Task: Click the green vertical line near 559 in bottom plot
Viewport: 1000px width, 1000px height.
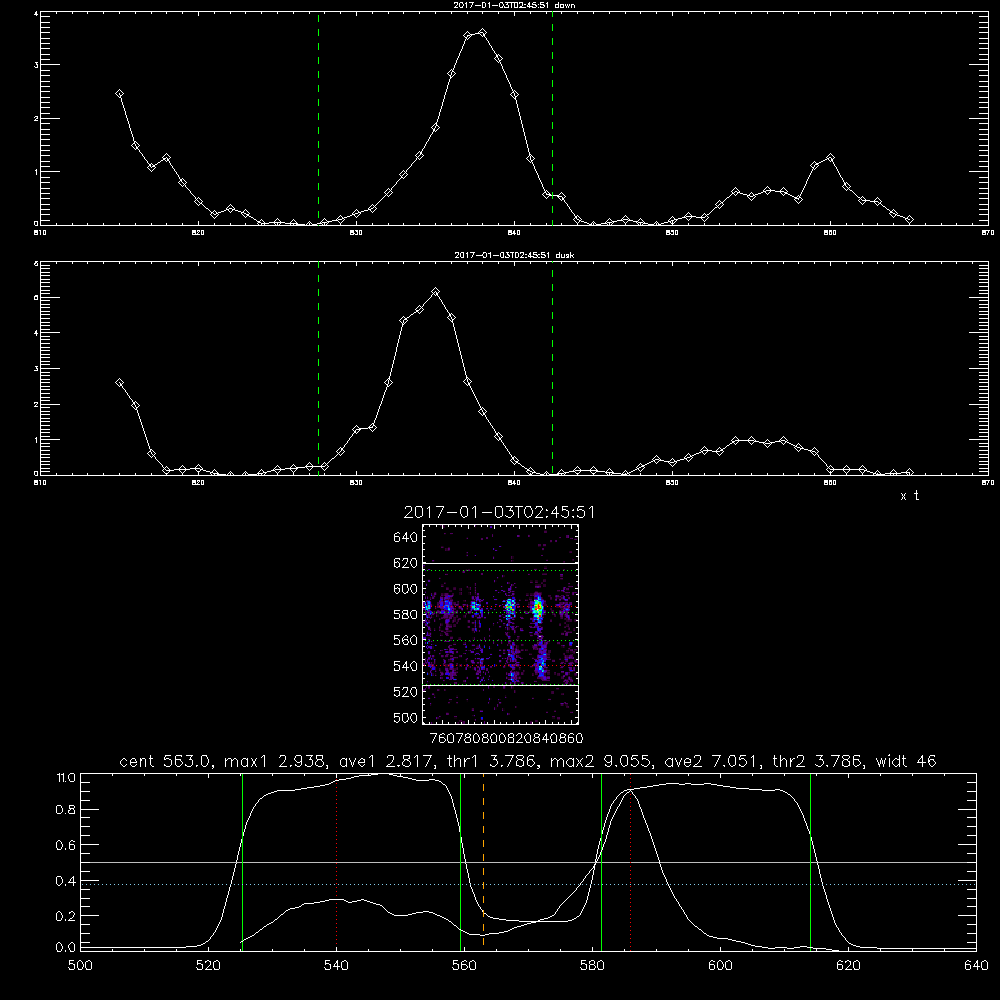Action: tap(460, 861)
